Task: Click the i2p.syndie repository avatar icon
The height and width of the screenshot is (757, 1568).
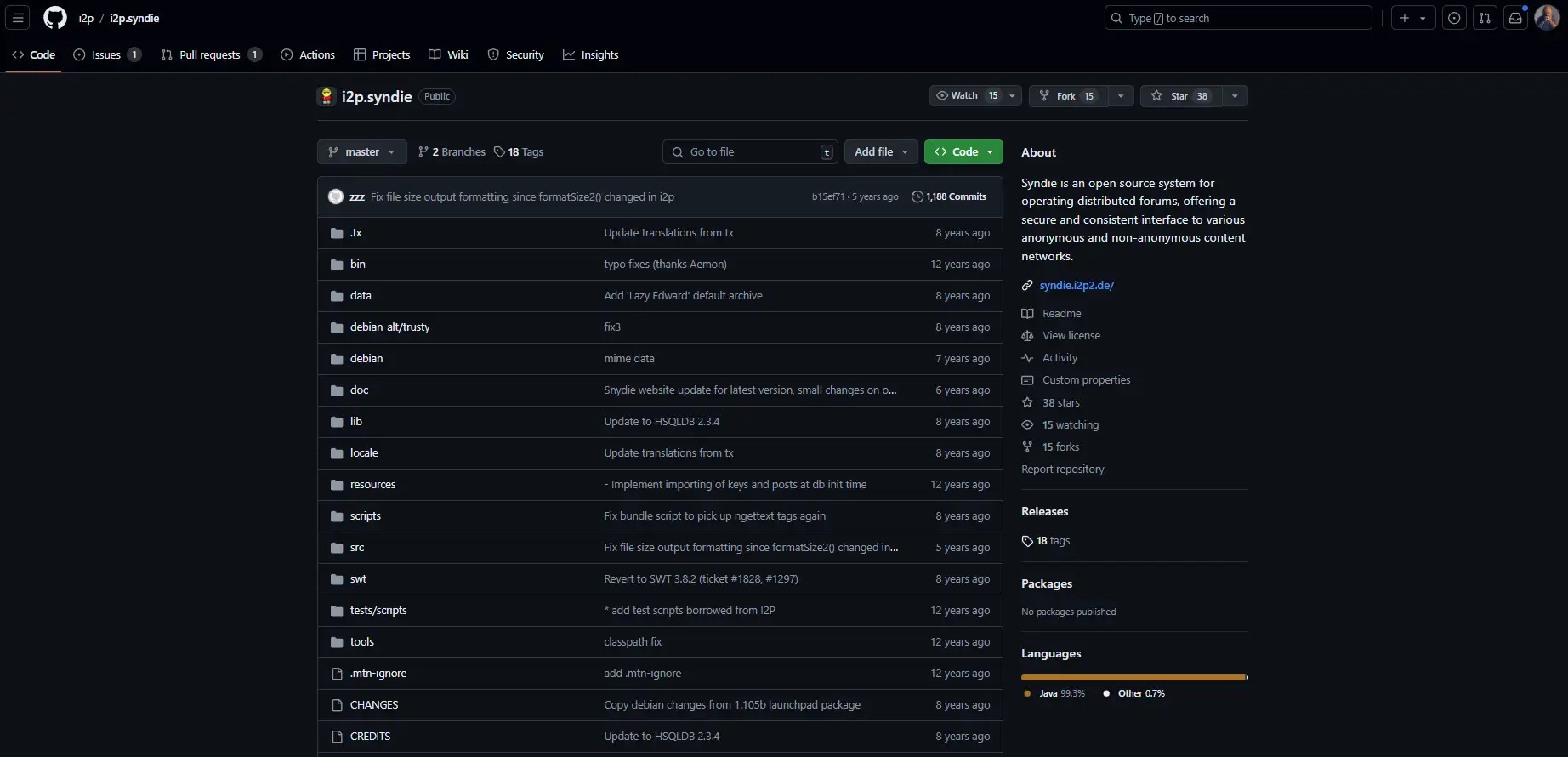Action: click(327, 96)
